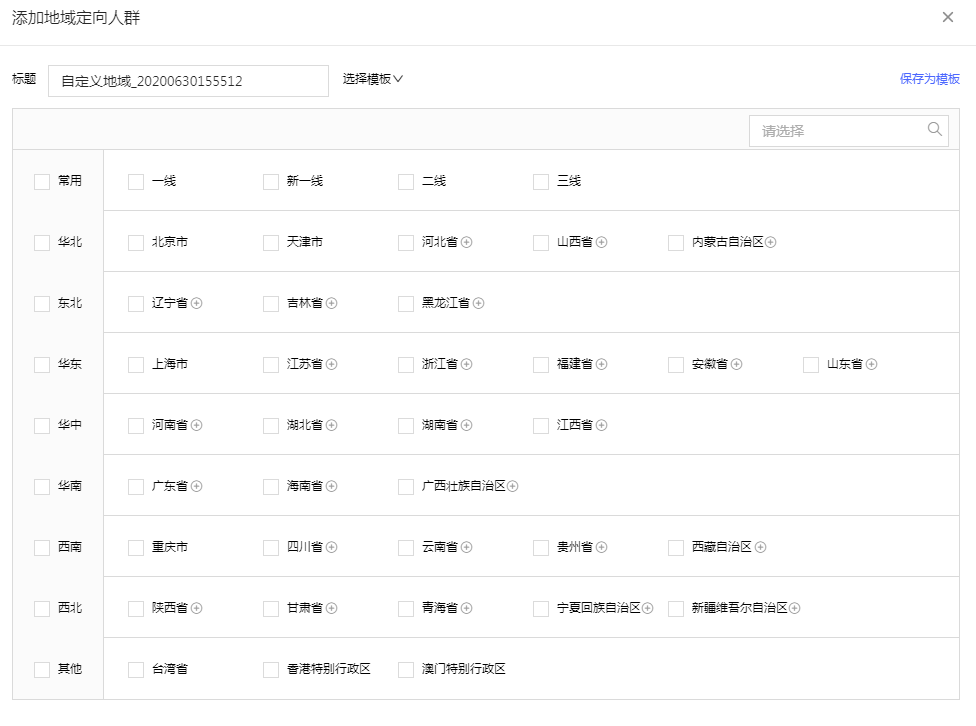This screenshot has height=726, width=976.
Task: Check the 华东 region checkbox
Action: coord(42,365)
